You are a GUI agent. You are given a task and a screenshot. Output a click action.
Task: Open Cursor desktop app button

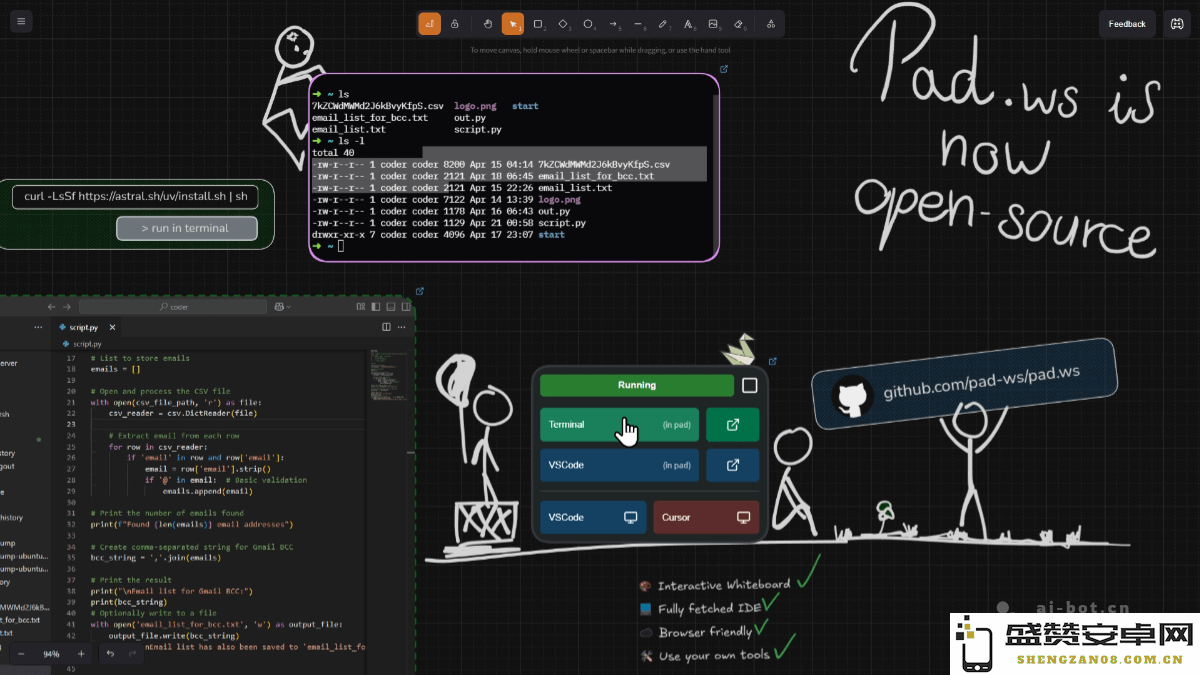click(706, 517)
